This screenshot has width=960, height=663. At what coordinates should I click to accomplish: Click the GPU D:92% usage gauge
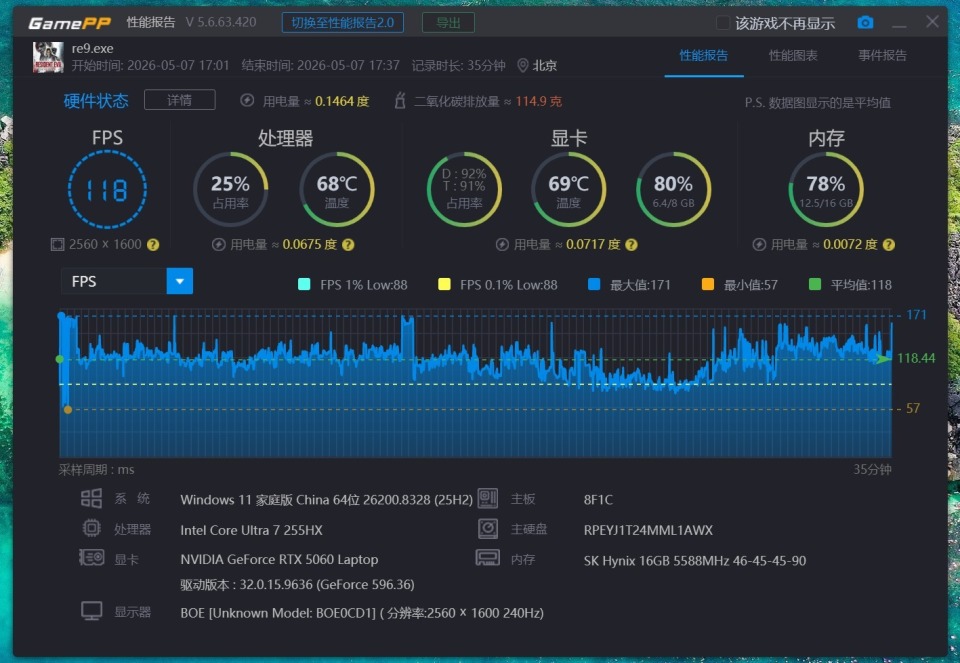(464, 190)
